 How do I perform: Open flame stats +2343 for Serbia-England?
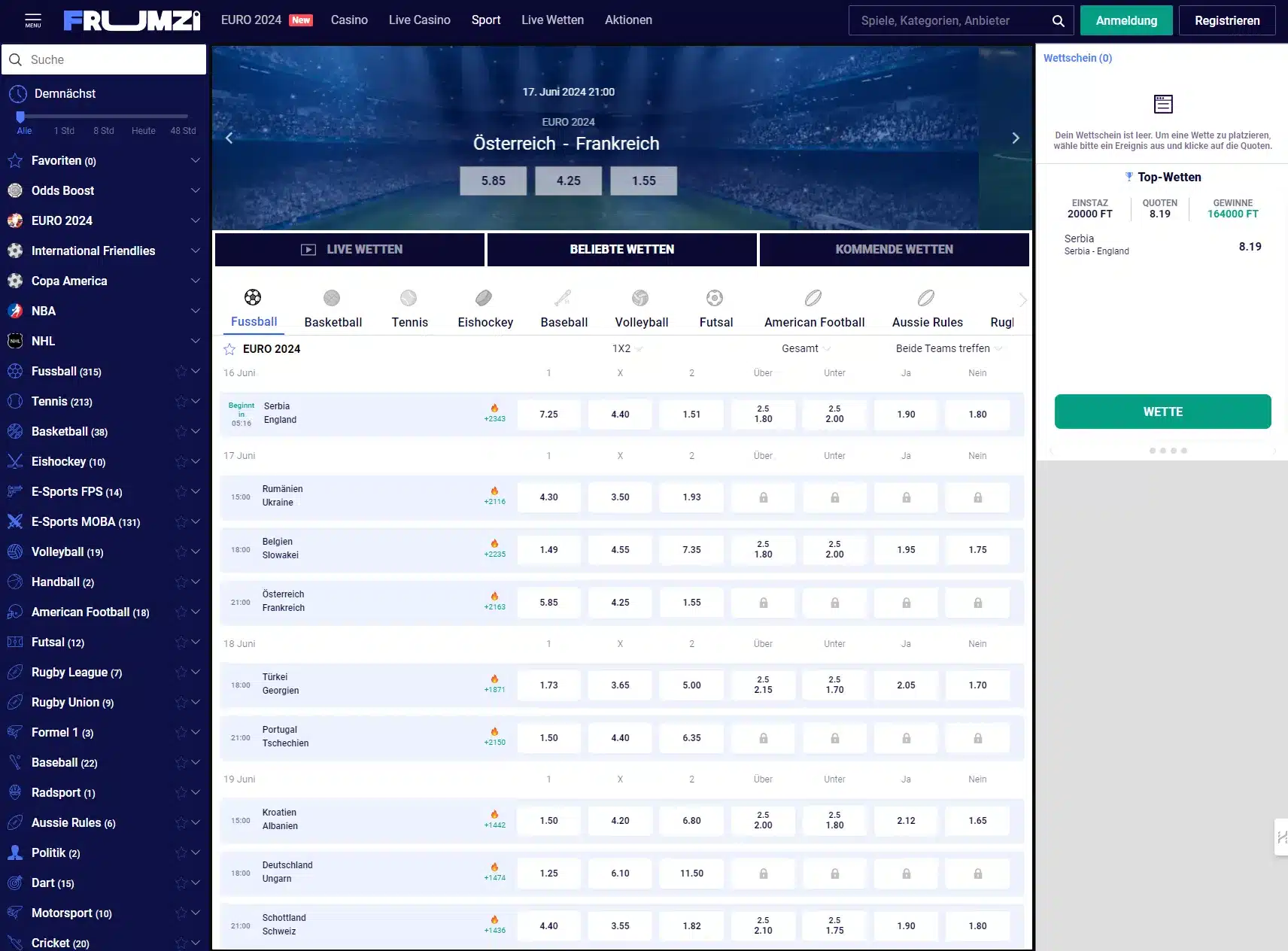494,413
